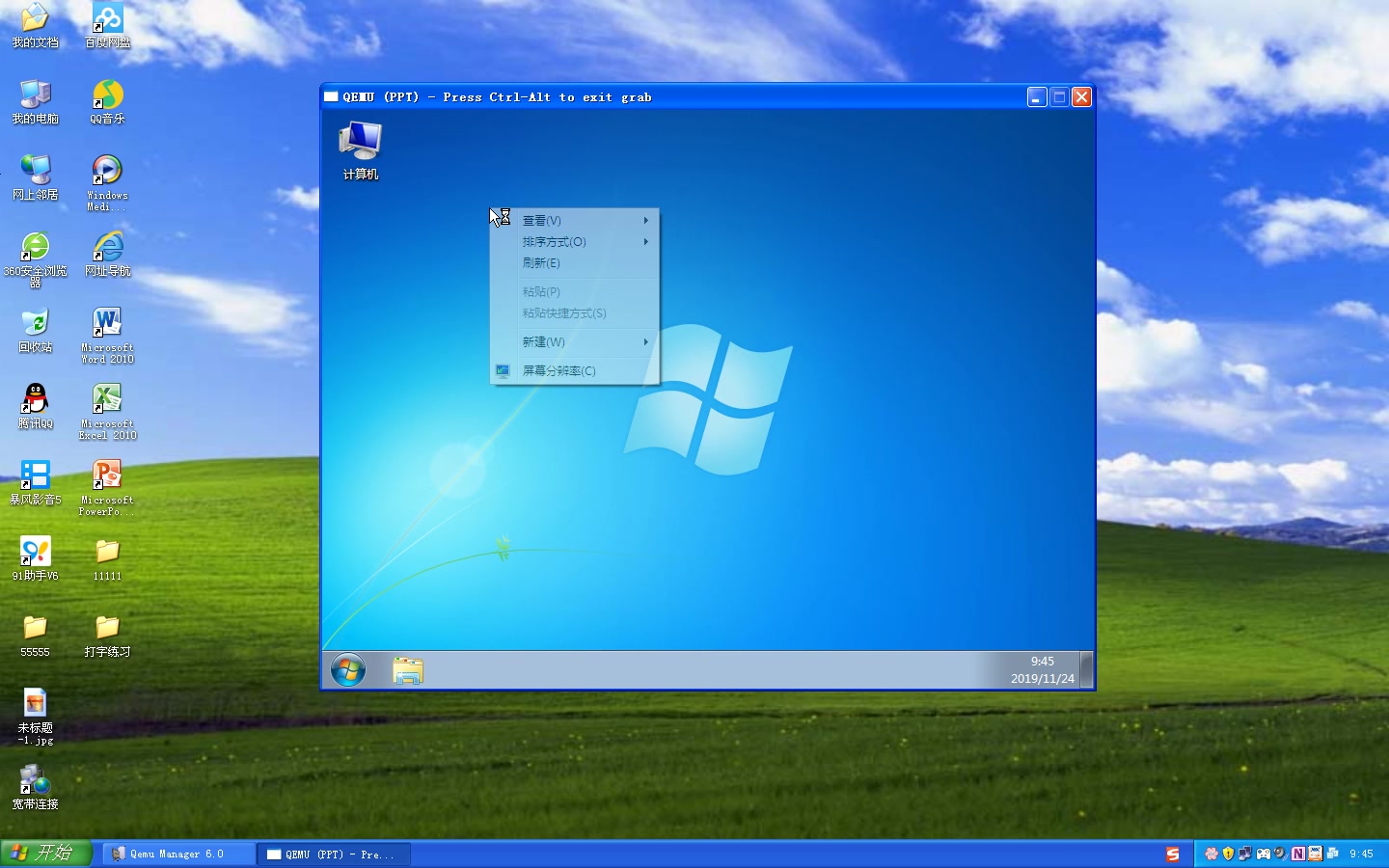Open the 我的文档 desktop icon
The height and width of the screenshot is (868, 1389).
[35, 26]
